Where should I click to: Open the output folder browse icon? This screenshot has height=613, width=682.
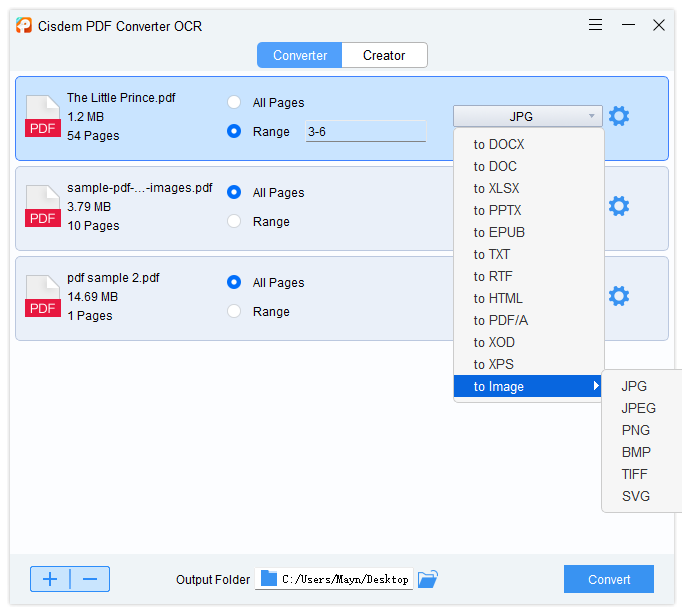point(428,579)
